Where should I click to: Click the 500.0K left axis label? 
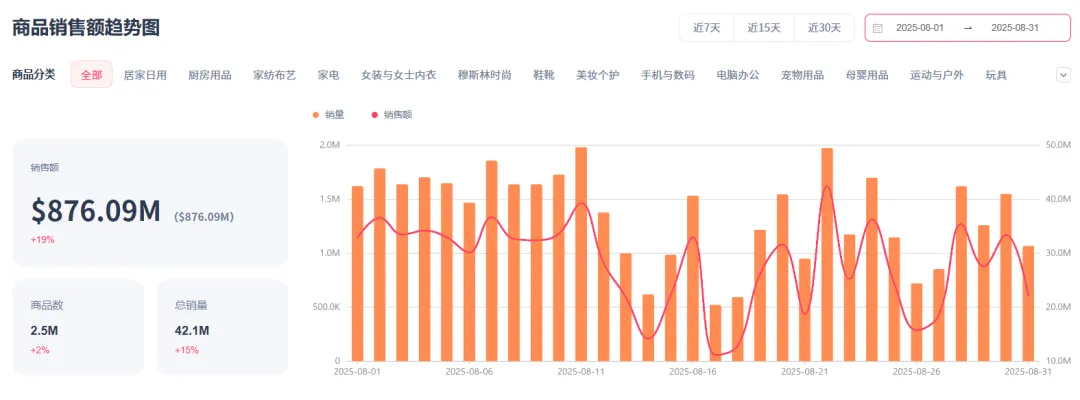click(325, 307)
